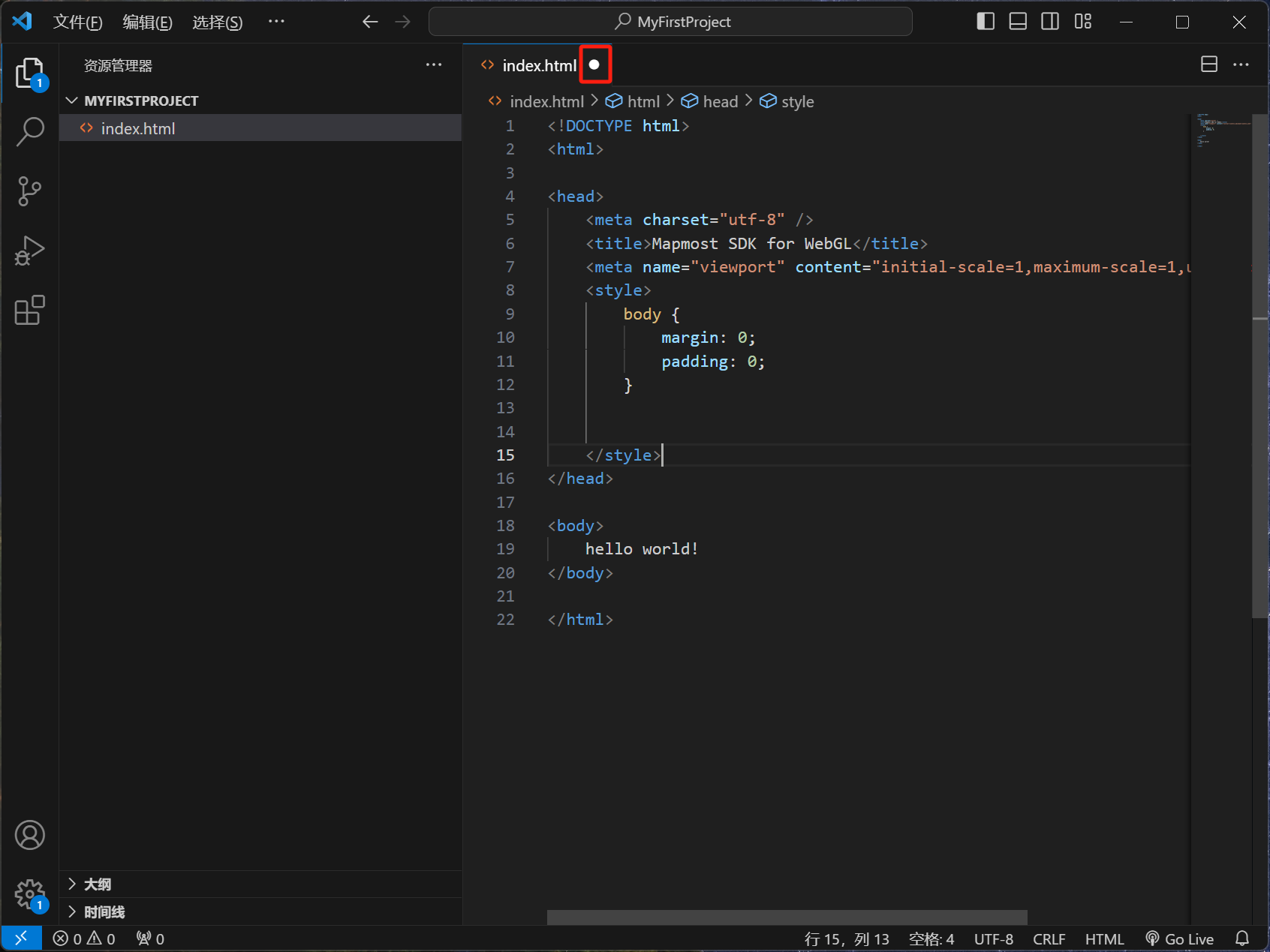Image resolution: width=1270 pixels, height=952 pixels.
Task: Open the 文件(F) menu
Action: [x=77, y=23]
